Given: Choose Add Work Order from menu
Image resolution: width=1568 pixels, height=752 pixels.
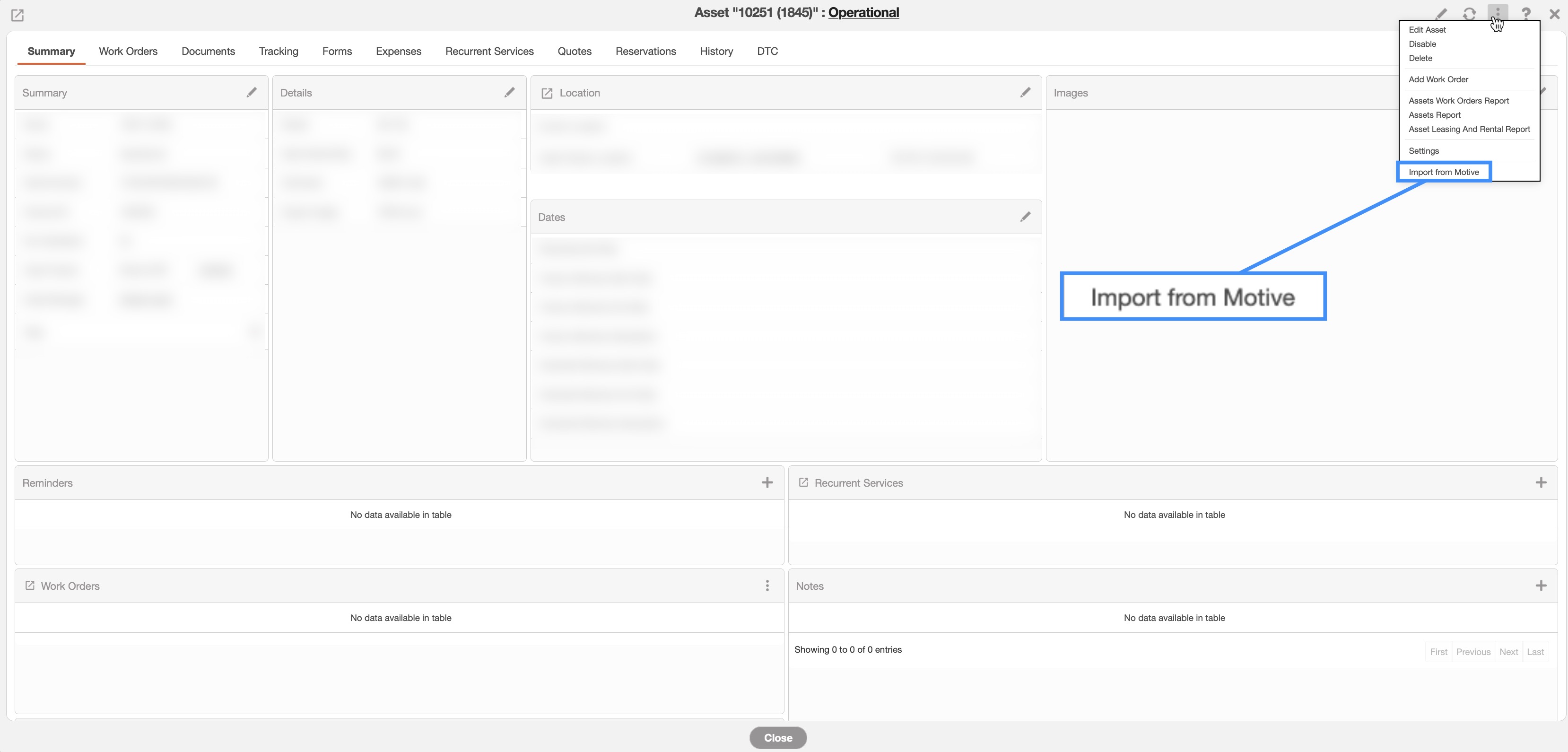Looking at the screenshot, I should (1438, 79).
